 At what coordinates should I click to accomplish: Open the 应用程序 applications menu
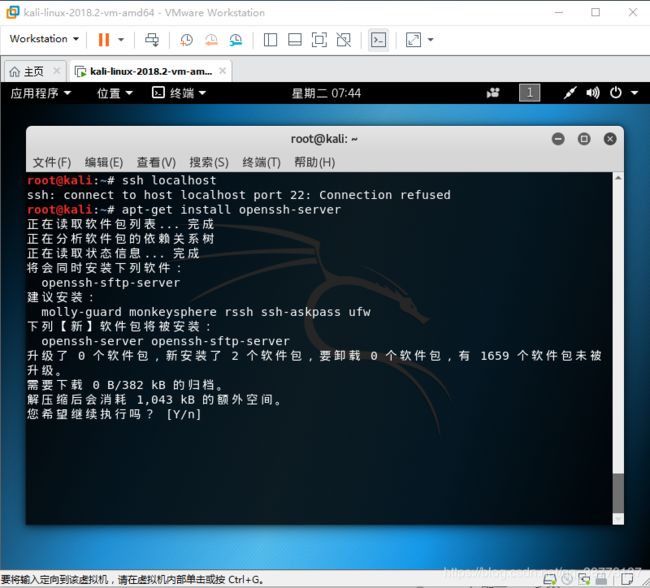tap(41, 93)
